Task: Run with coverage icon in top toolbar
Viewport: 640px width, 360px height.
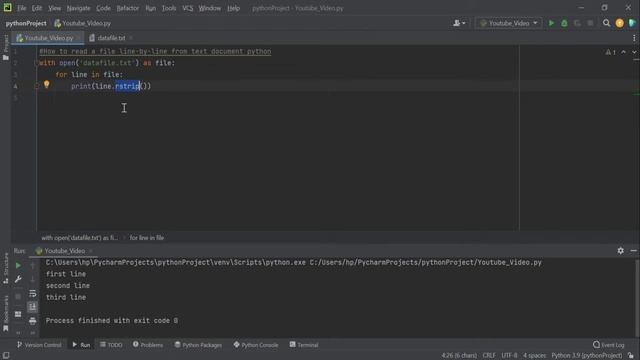Action: (577, 23)
